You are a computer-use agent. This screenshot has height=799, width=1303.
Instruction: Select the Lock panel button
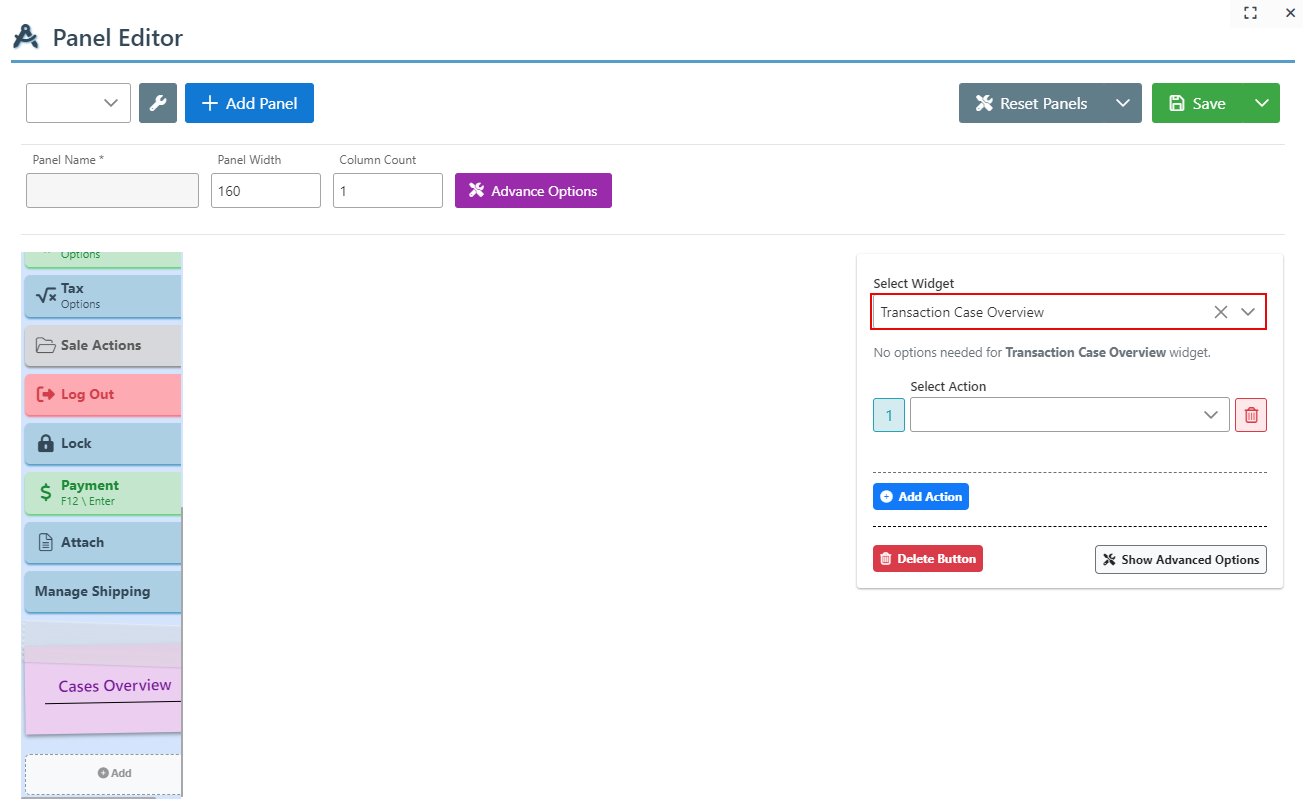(x=102, y=443)
